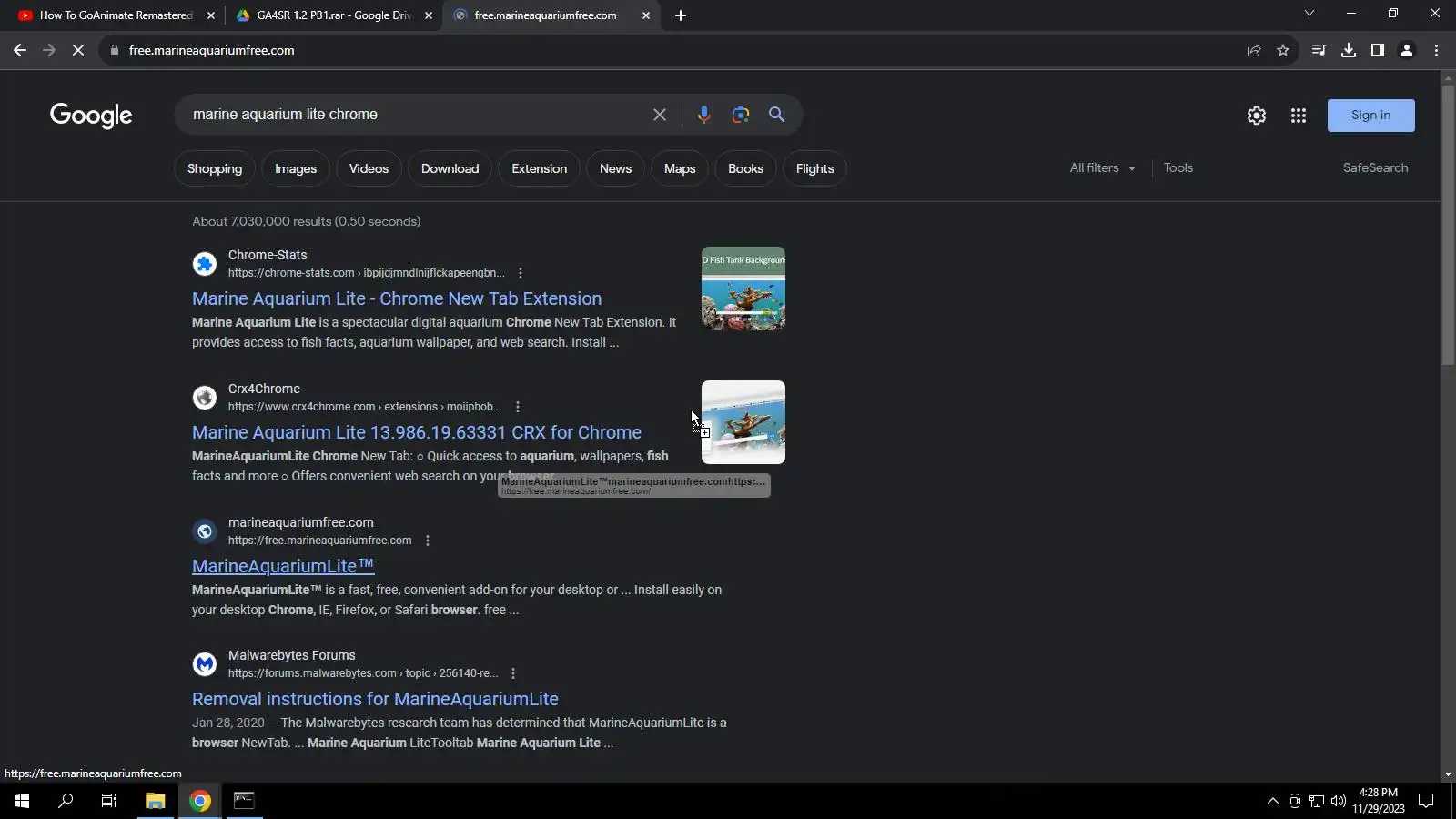The image size is (1456, 819).
Task: Close the GA4SR Google Drive tab
Action: click(429, 15)
